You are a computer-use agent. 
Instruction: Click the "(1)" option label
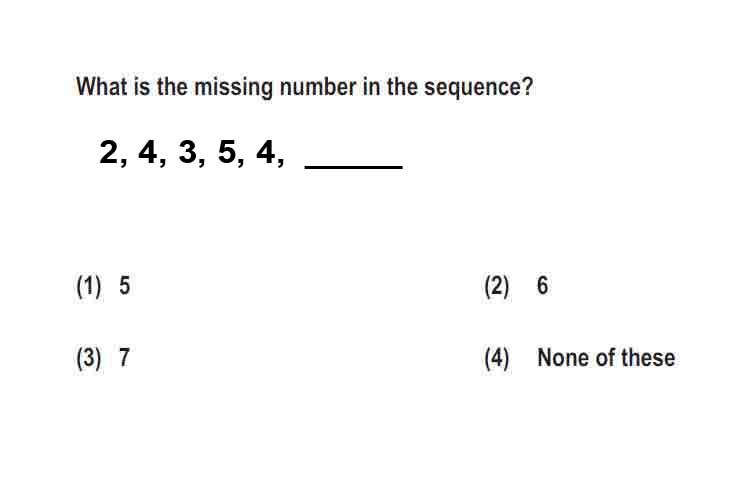pos(89,287)
